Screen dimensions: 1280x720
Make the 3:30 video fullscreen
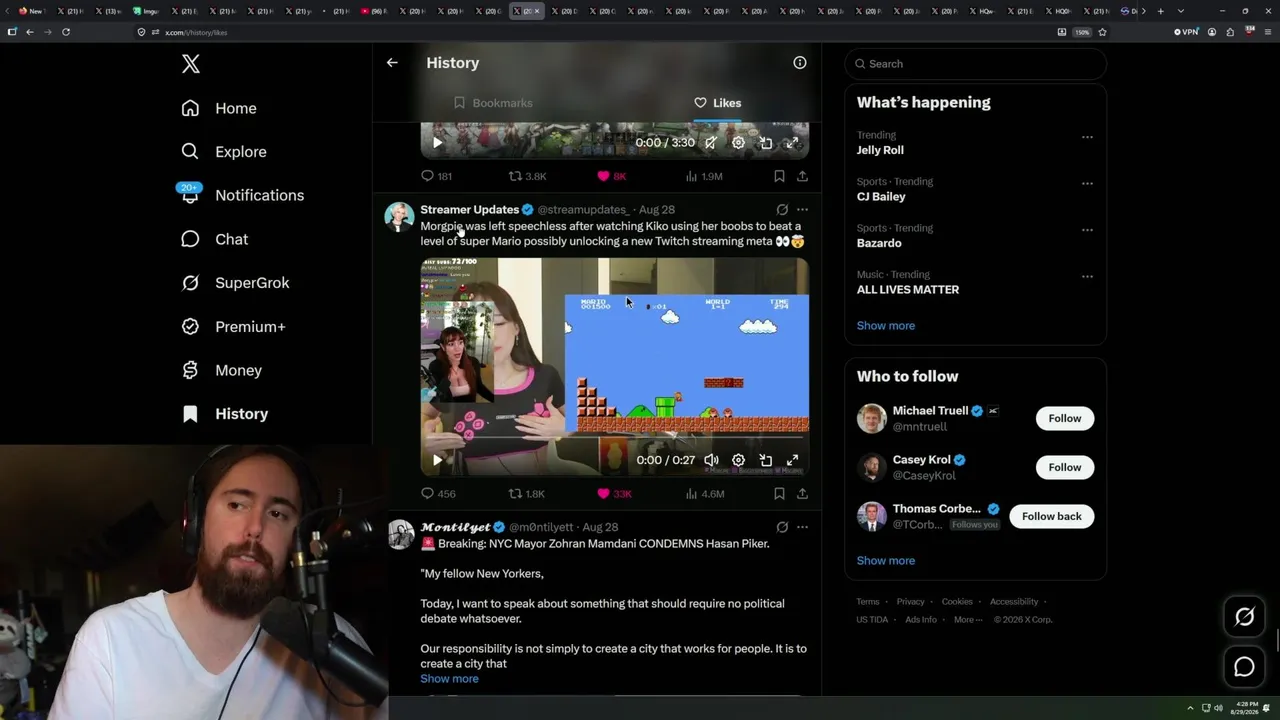[x=792, y=143]
